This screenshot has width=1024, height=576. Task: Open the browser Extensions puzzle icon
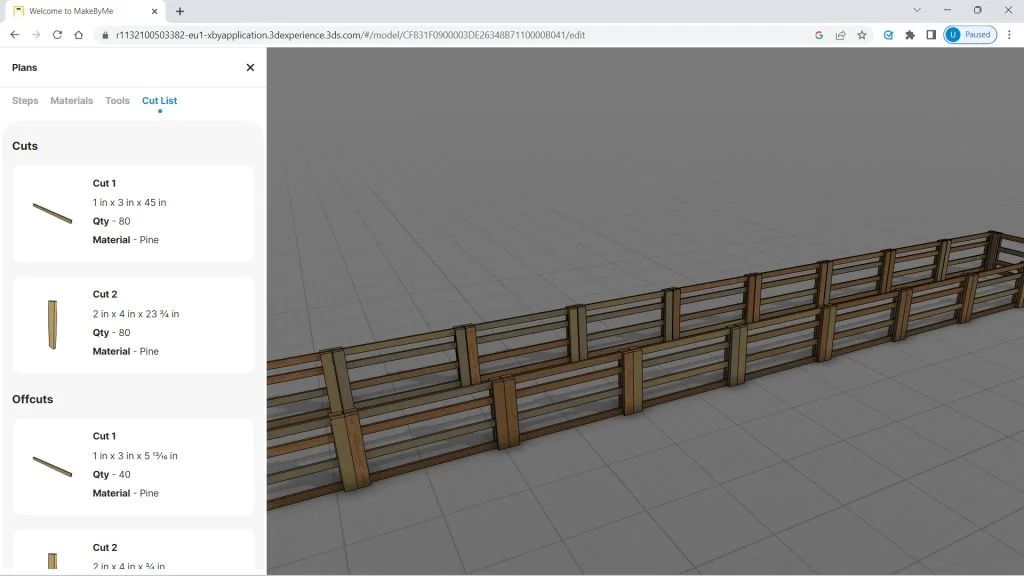909,33
